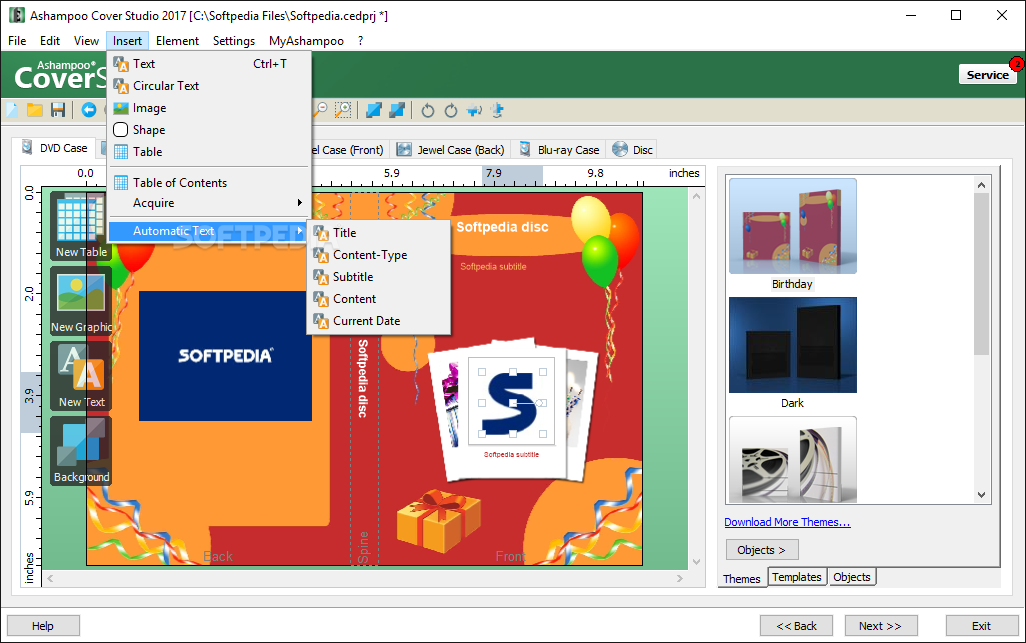This screenshot has width=1026, height=643.
Task: Click the Next >> button
Action: (x=880, y=626)
